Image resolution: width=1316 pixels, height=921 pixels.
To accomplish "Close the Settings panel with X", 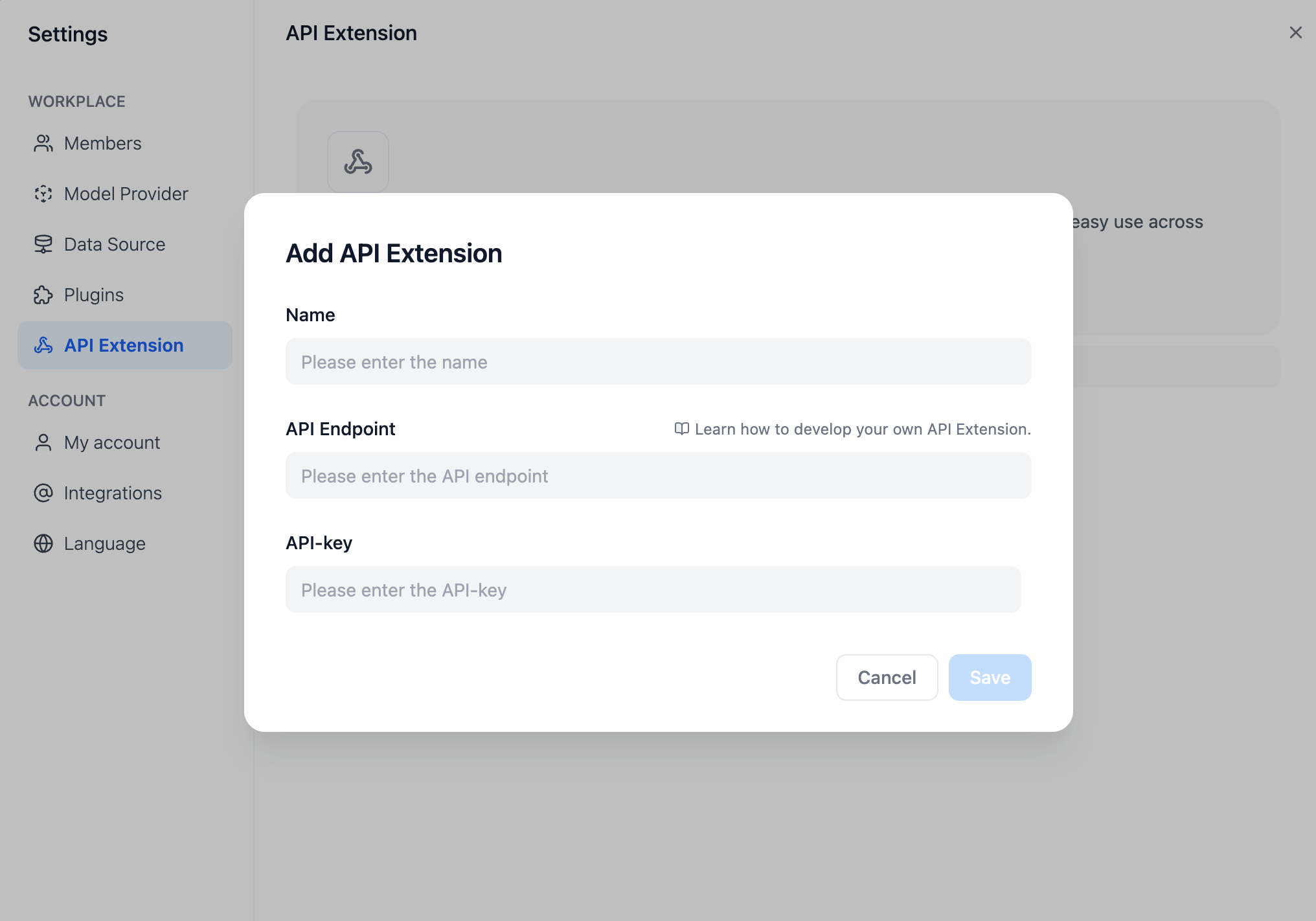I will (x=1295, y=32).
